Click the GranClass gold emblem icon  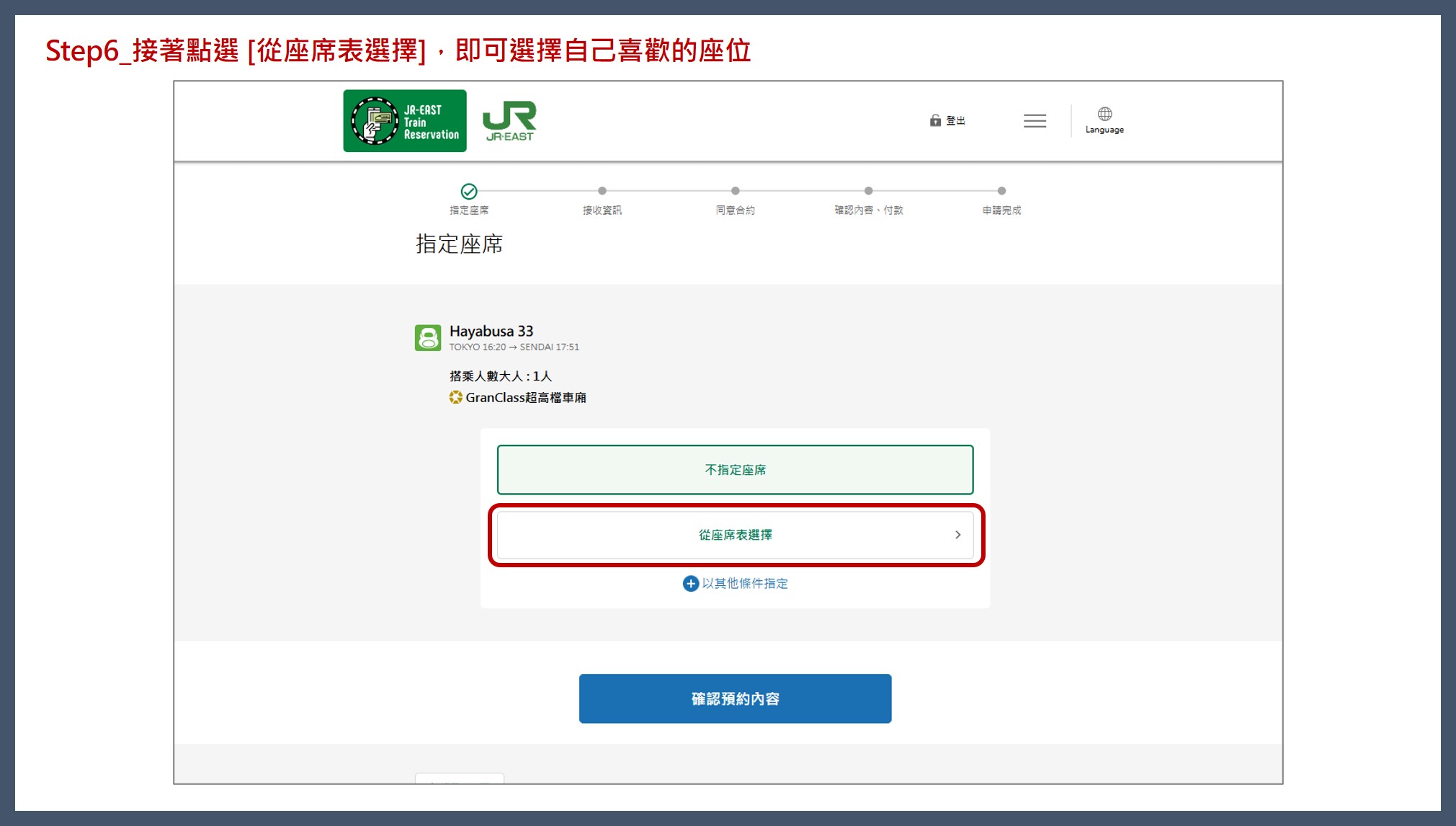click(455, 397)
